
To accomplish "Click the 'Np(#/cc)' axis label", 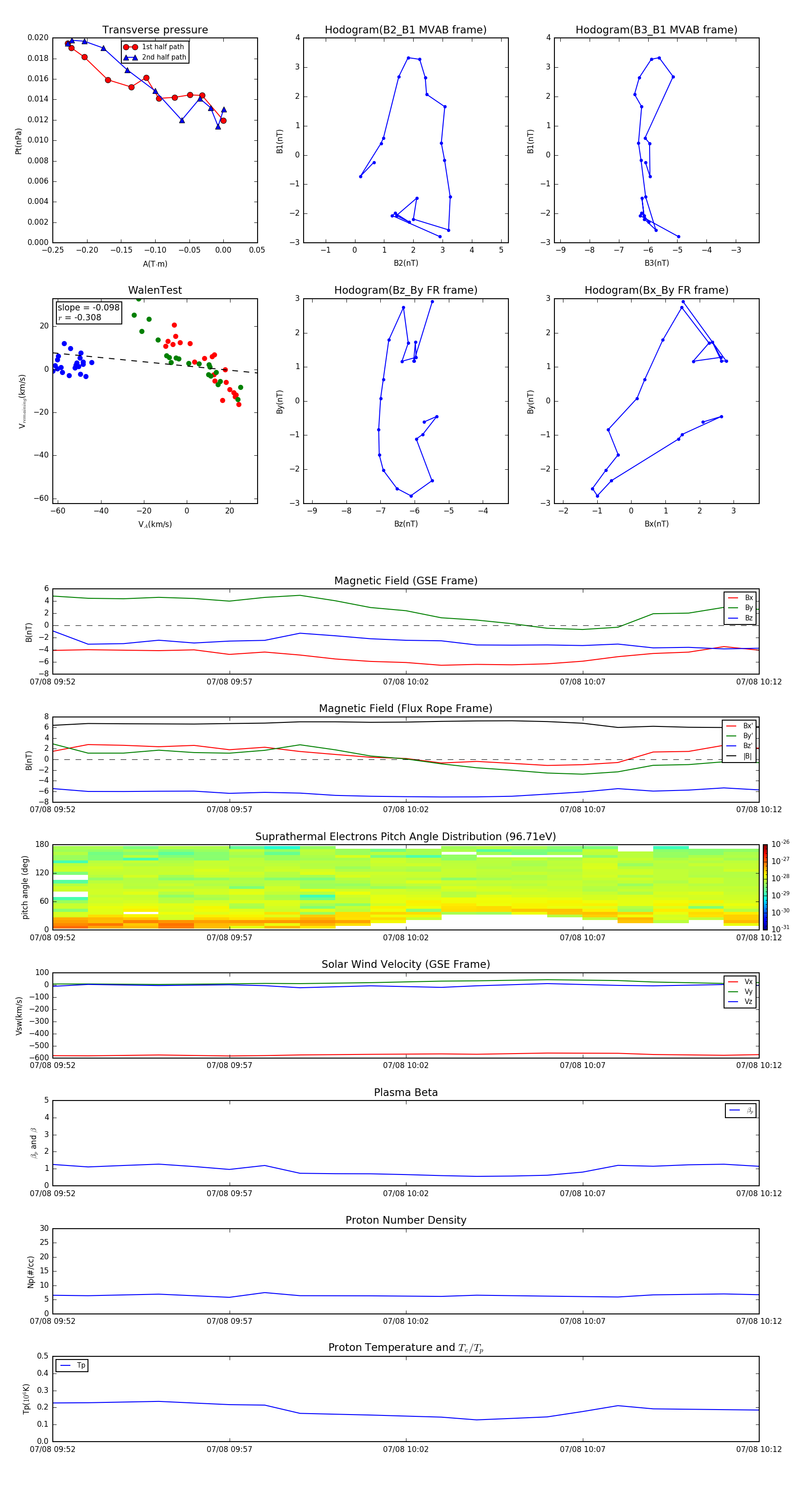I will tap(31, 1272).
